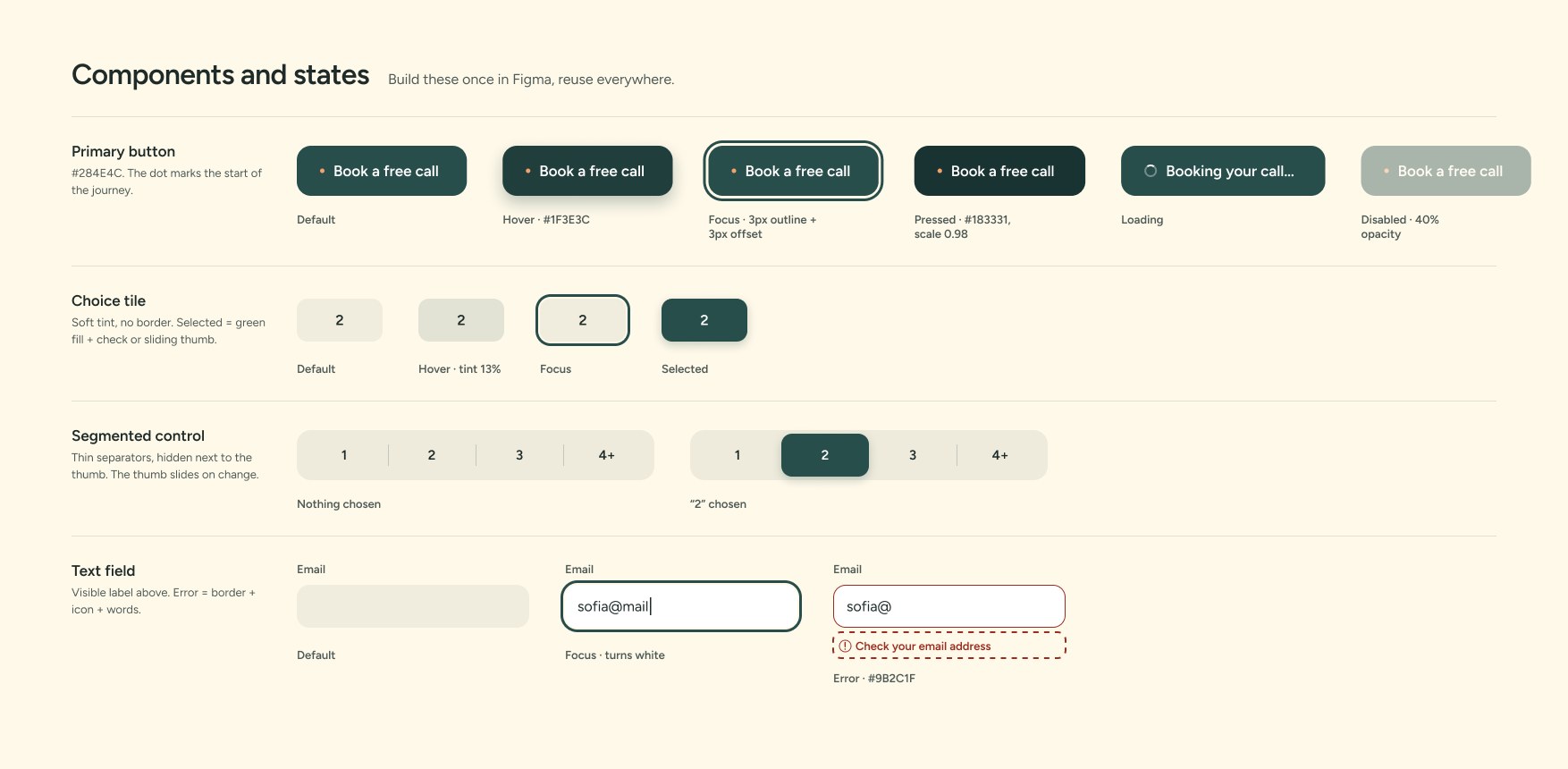Screen dimensions: 1568x769
Task: Select the Hover tinted choice tile '2'
Action: coord(461,320)
